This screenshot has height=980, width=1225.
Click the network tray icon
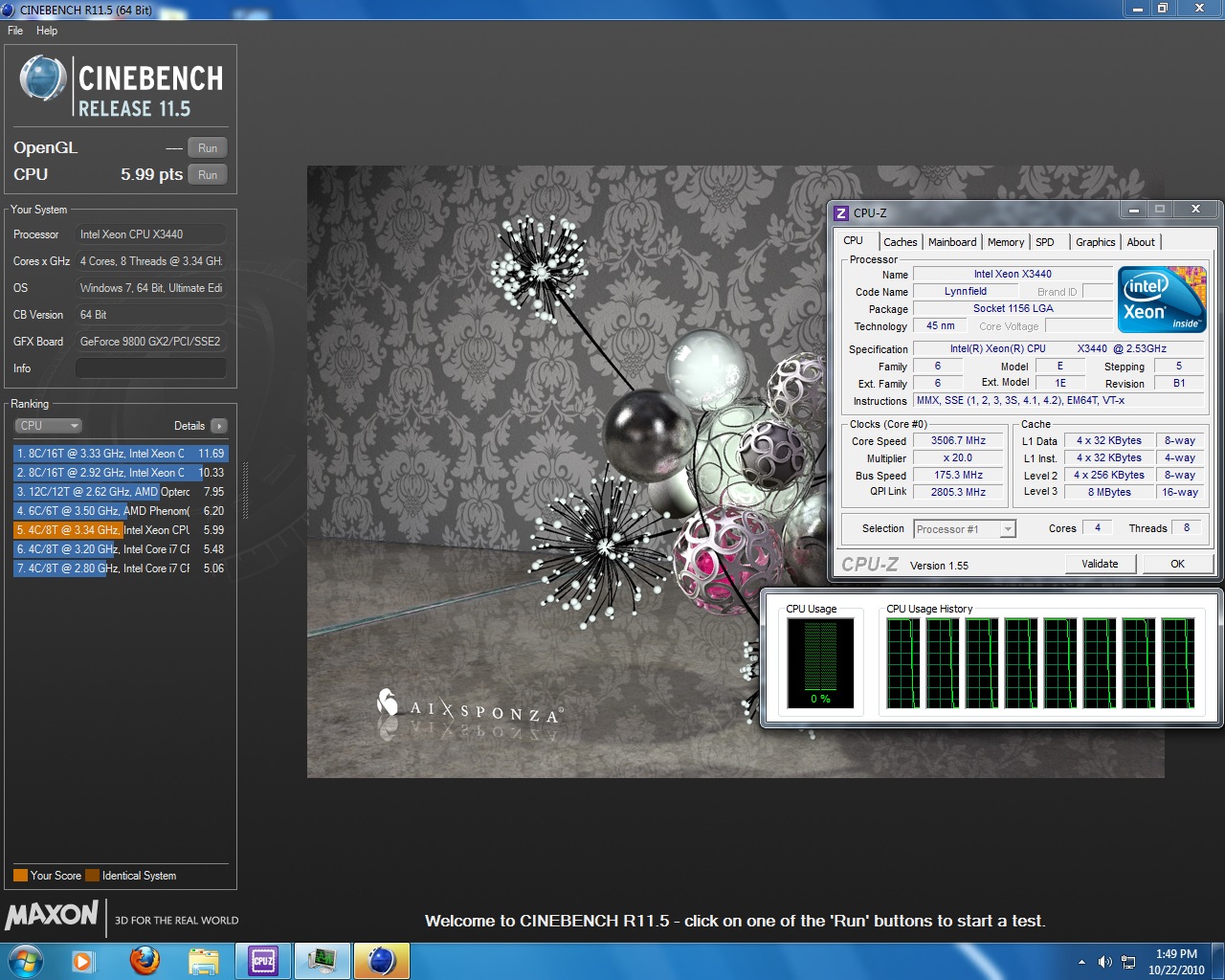(1128, 962)
